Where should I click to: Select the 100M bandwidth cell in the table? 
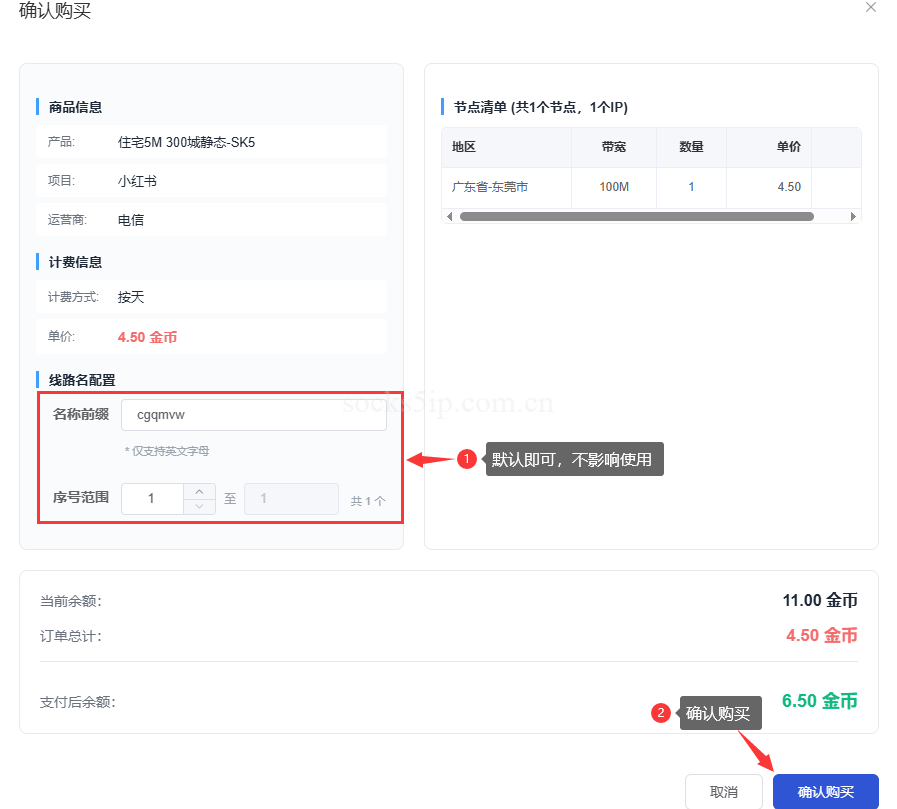pos(613,187)
